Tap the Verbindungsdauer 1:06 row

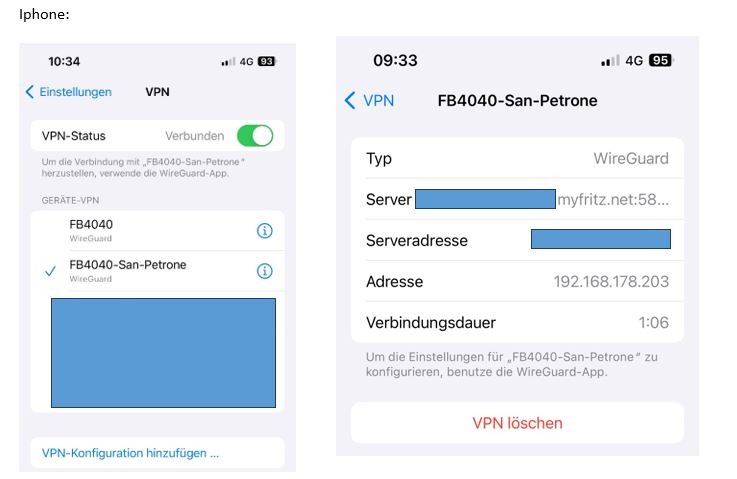(517, 322)
